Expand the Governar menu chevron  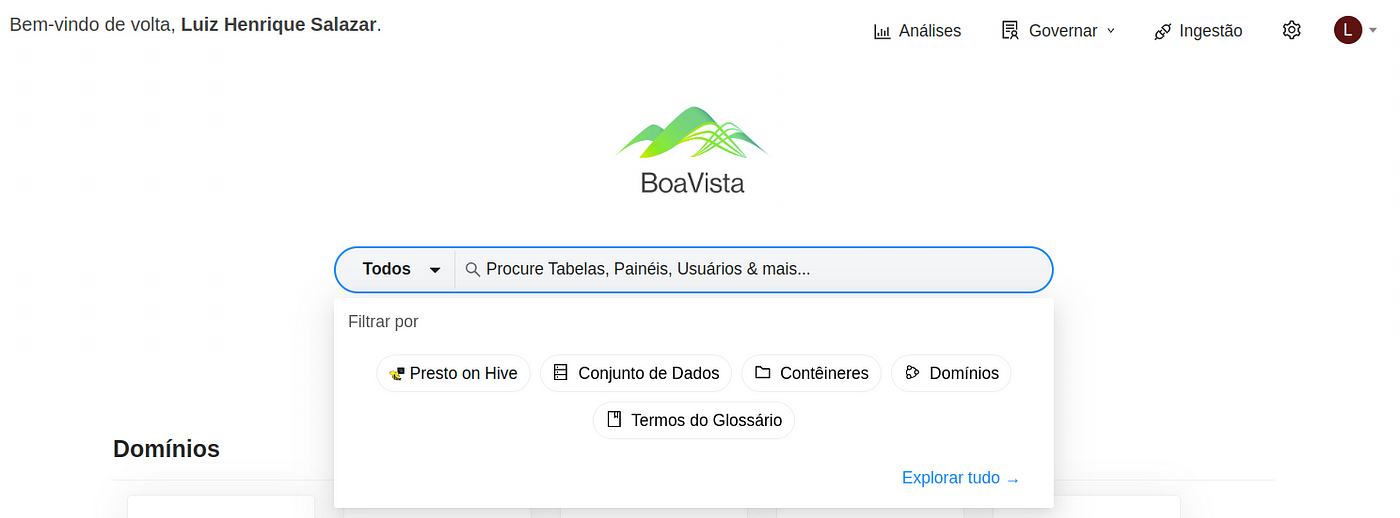pyautogui.click(x=1110, y=31)
